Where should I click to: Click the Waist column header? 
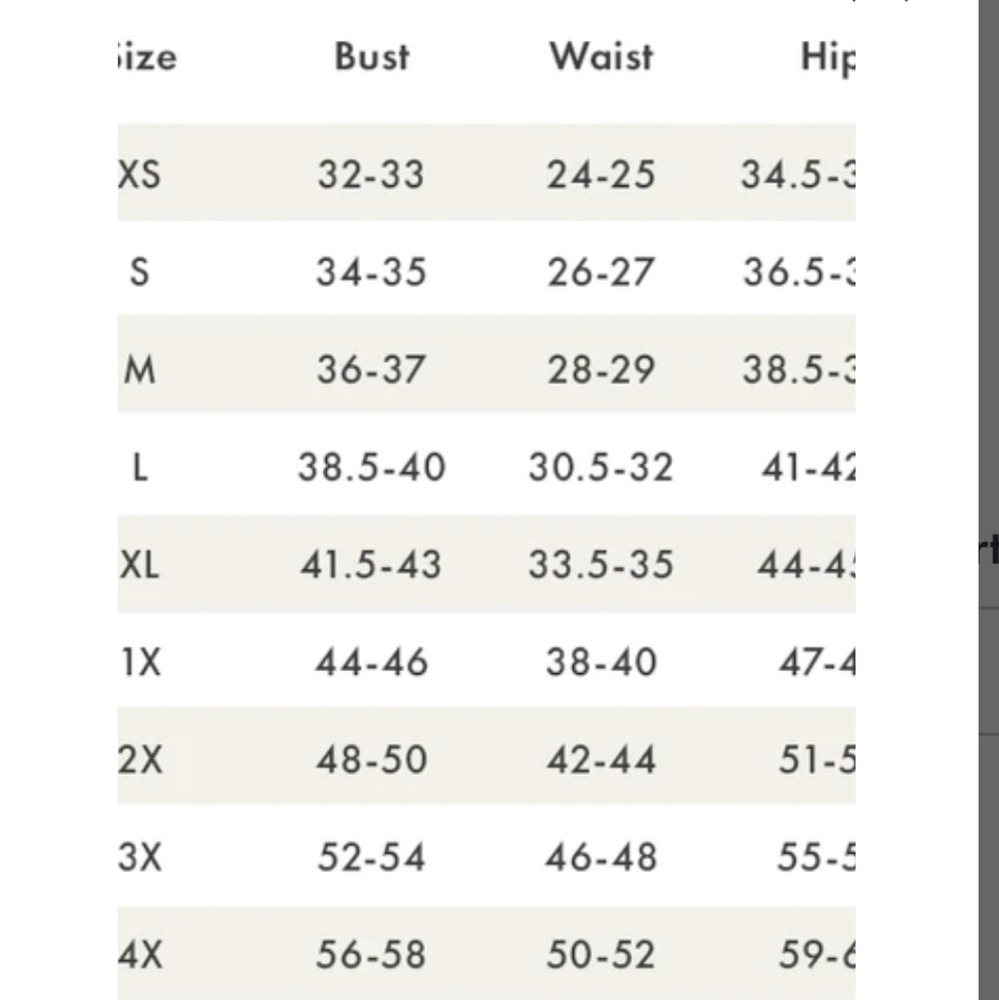(602, 56)
